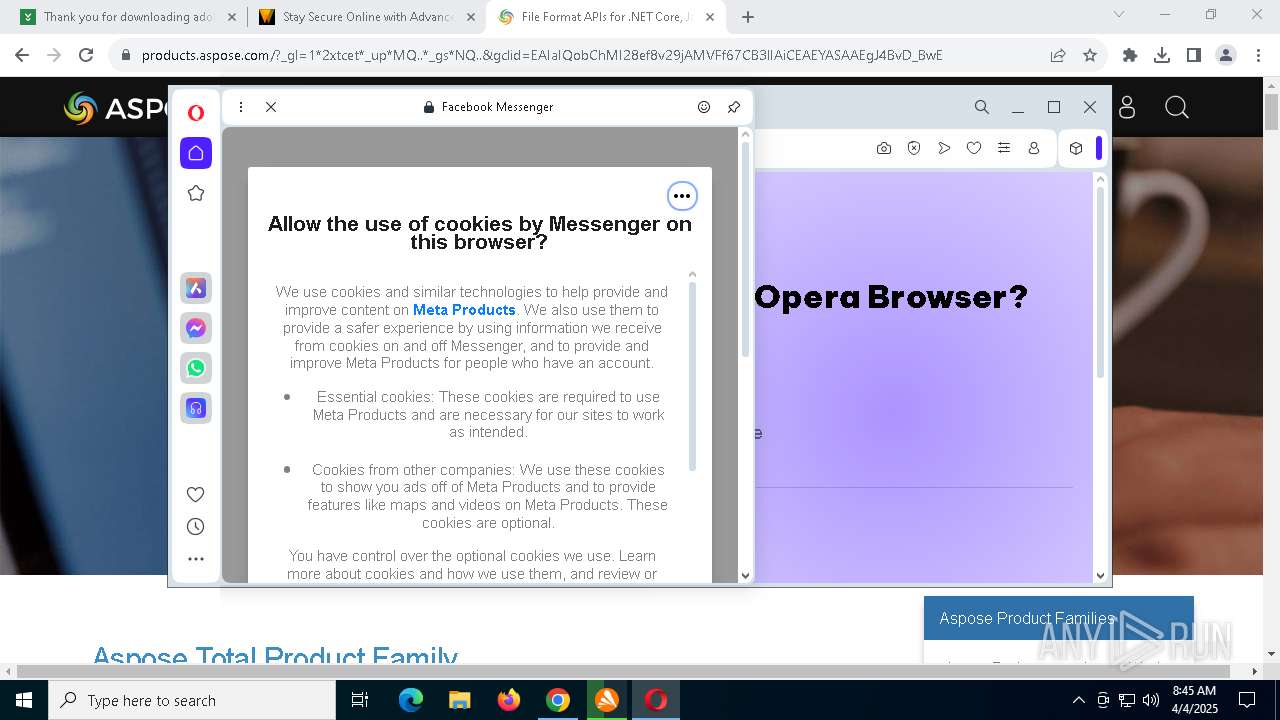Open File Explorer from taskbar

[x=460, y=700]
